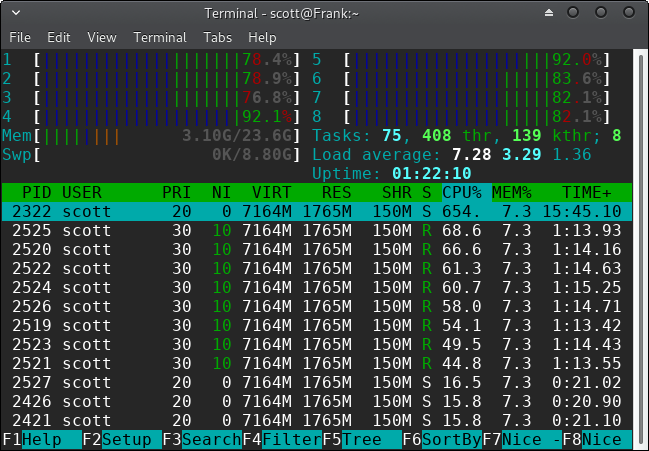Click the CPU 1 usage meter bar
The width and height of the screenshot is (649, 451).
[x=167, y=60]
